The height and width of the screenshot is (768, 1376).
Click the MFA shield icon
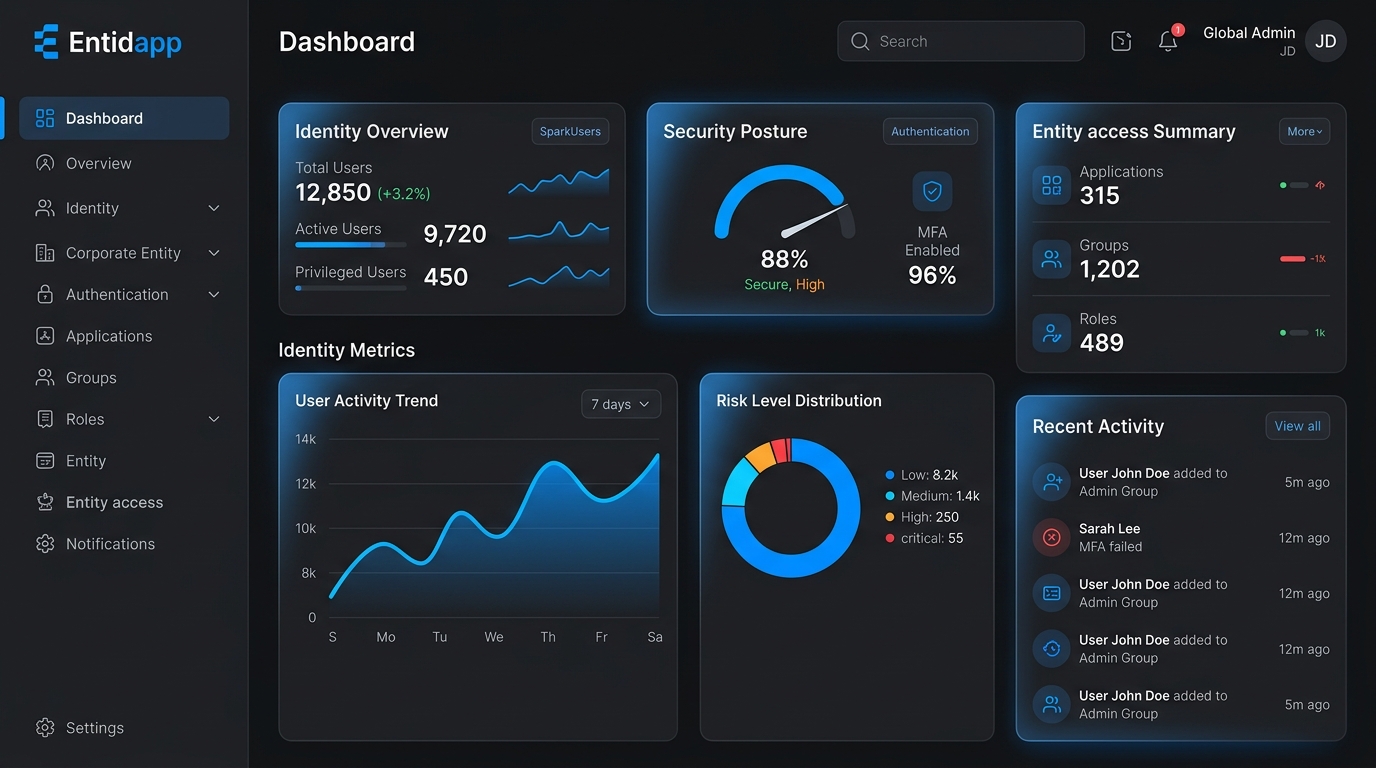pos(932,191)
